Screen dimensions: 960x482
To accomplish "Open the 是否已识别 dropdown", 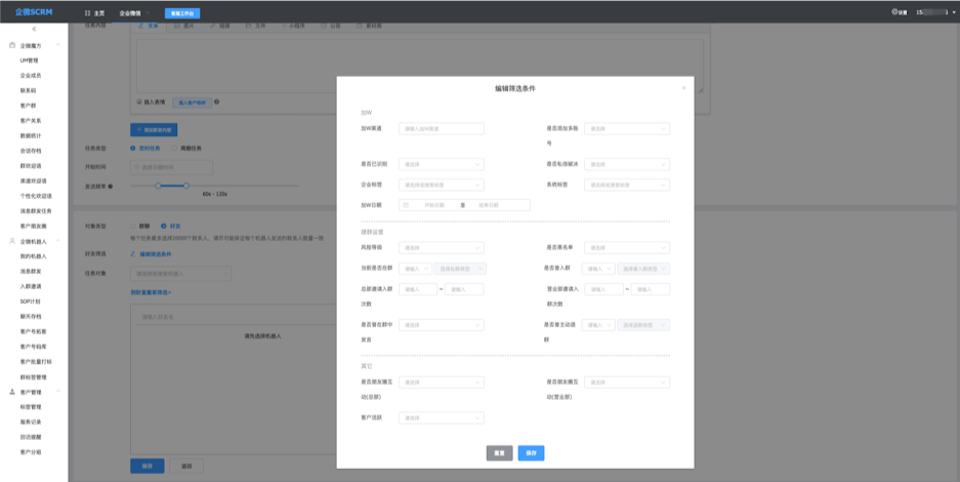I will [x=441, y=164].
